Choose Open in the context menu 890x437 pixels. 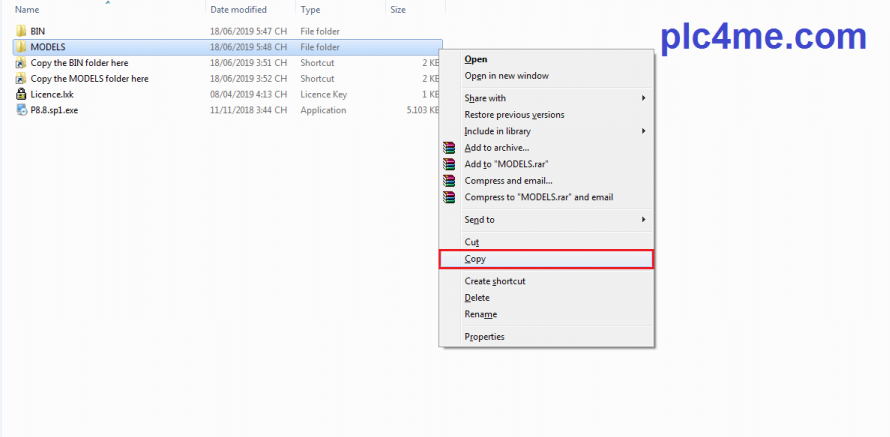pyautogui.click(x=476, y=59)
